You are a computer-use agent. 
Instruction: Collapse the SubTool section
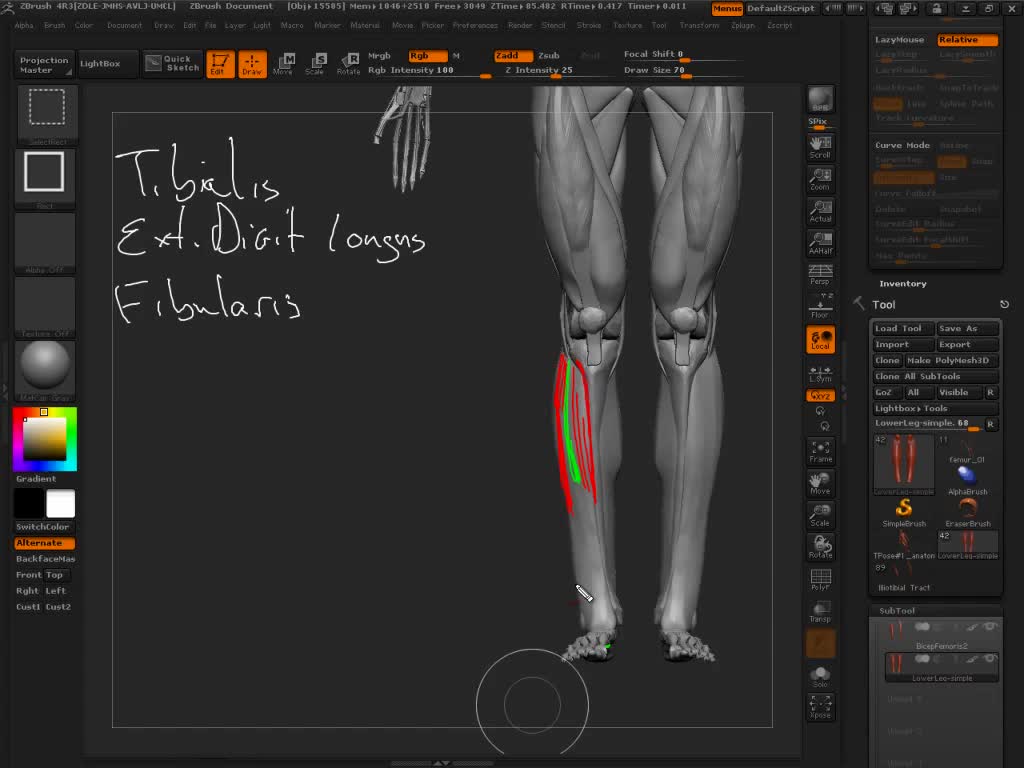click(897, 610)
